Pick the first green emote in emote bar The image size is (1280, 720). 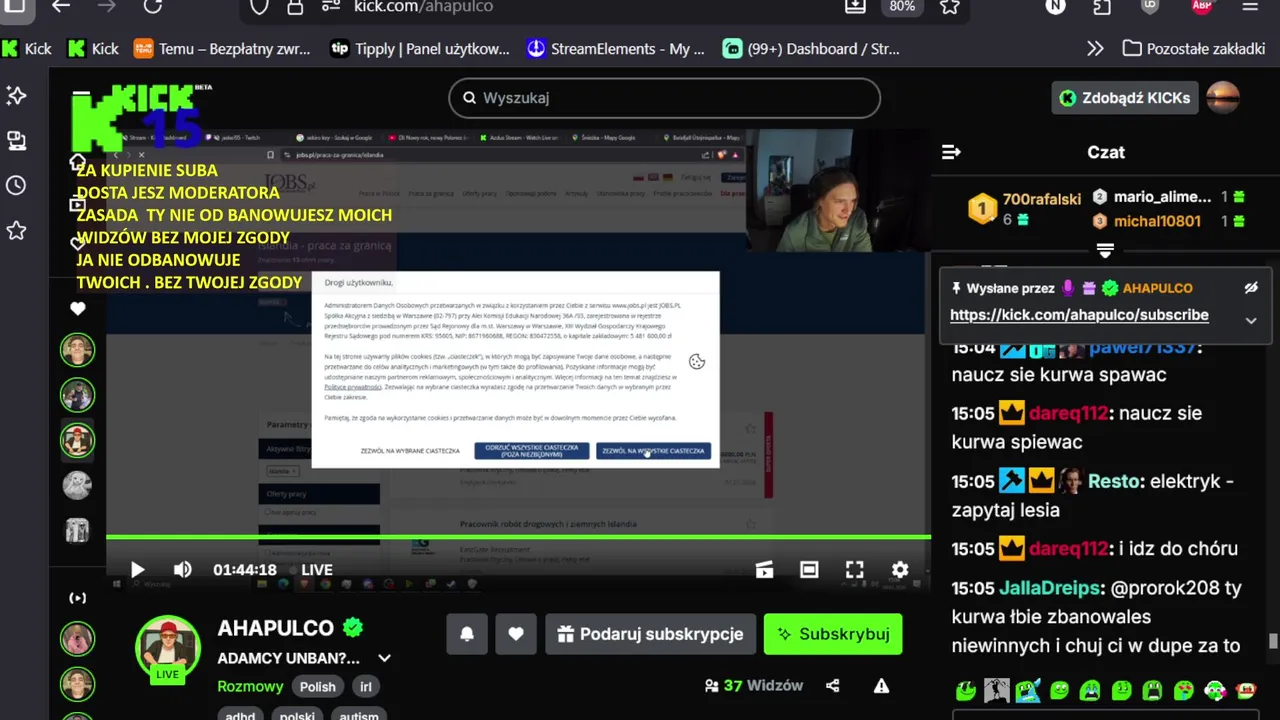click(x=965, y=690)
